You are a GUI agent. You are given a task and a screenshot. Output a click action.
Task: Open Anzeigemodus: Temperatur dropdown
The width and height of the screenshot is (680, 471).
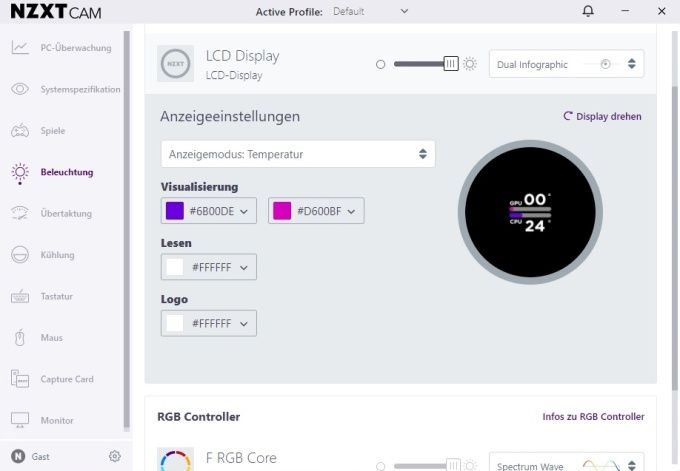click(x=298, y=154)
